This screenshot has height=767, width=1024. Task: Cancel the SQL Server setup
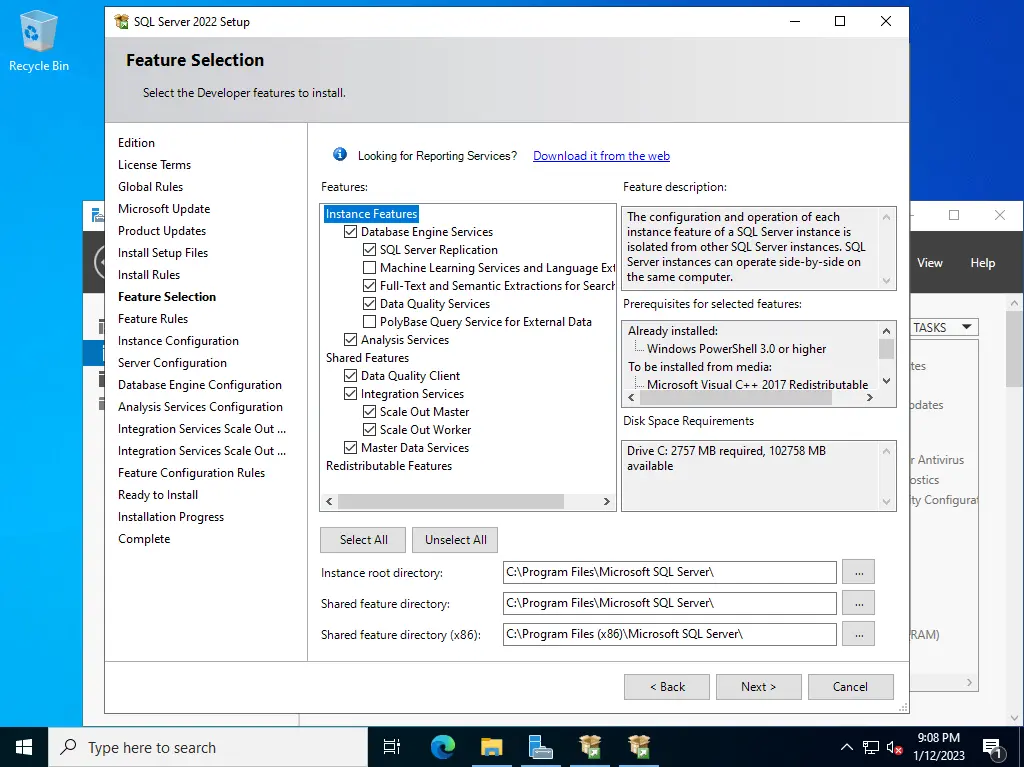(x=850, y=687)
